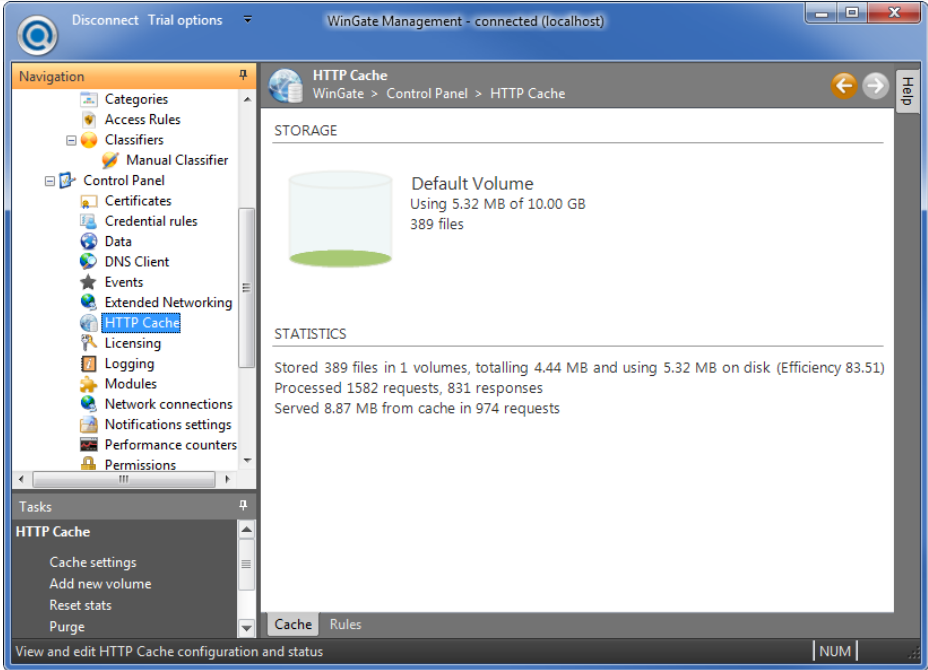Click Add new volume task
Image resolution: width=928 pixels, height=670 pixels.
[x=100, y=584]
